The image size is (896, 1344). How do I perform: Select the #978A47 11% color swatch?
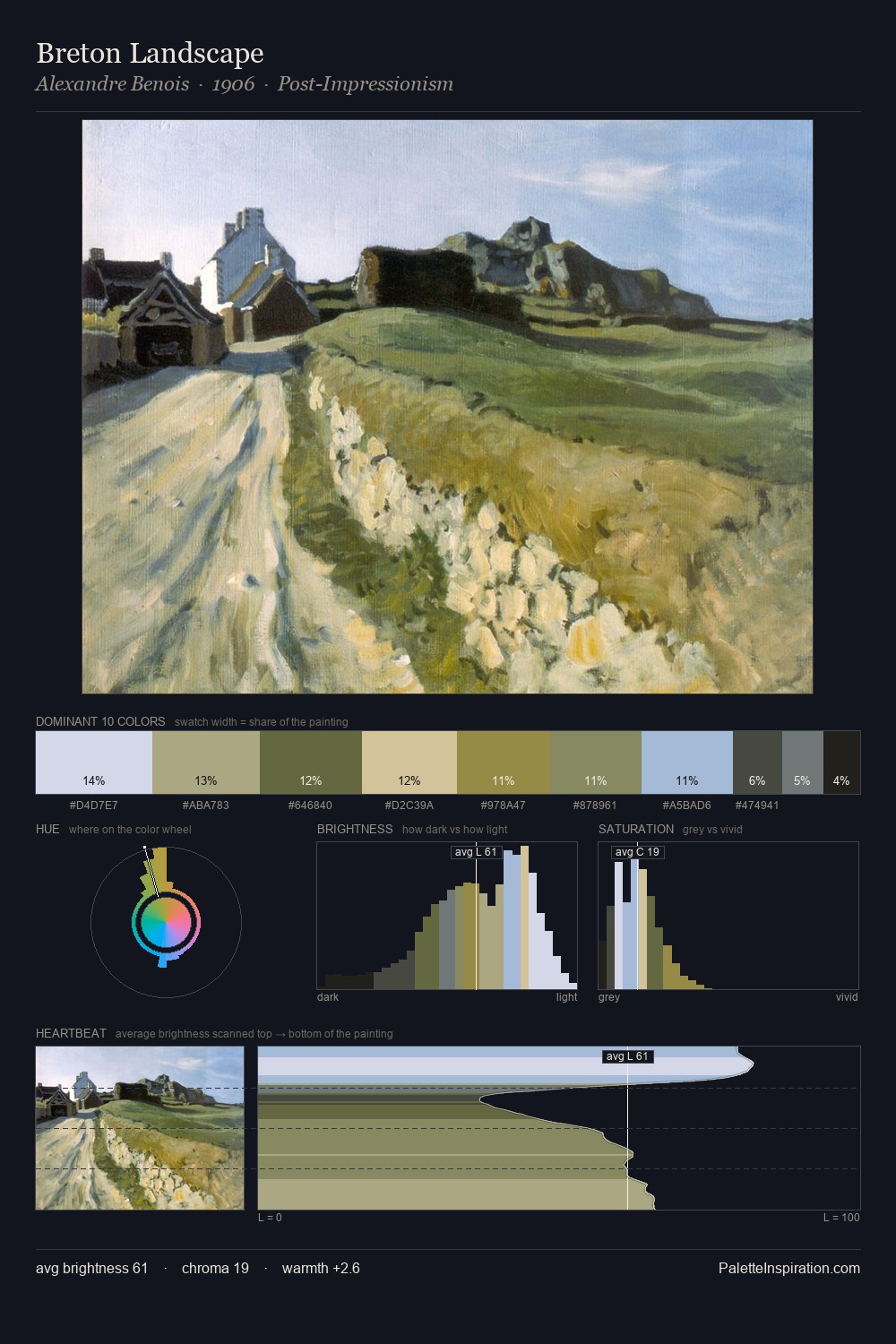504,762
